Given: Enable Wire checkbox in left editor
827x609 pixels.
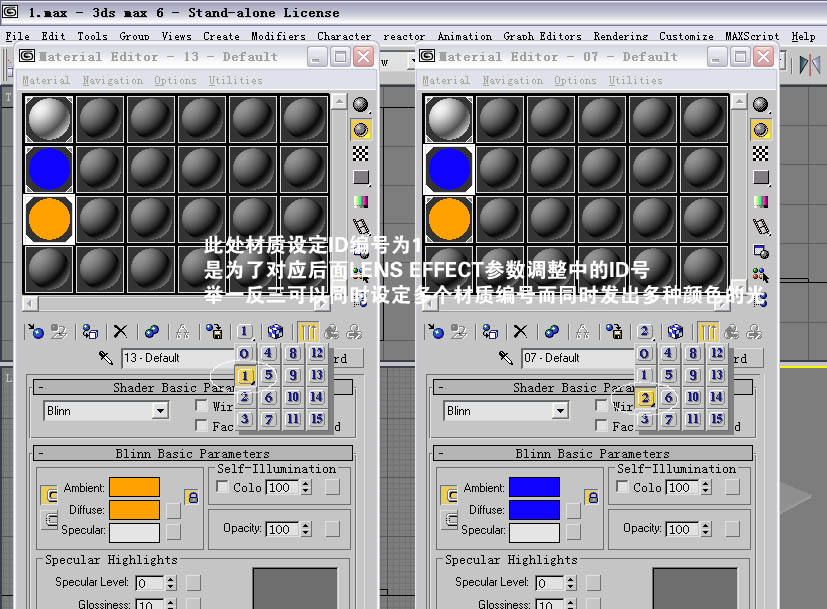Looking at the screenshot, I should [x=201, y=405].
